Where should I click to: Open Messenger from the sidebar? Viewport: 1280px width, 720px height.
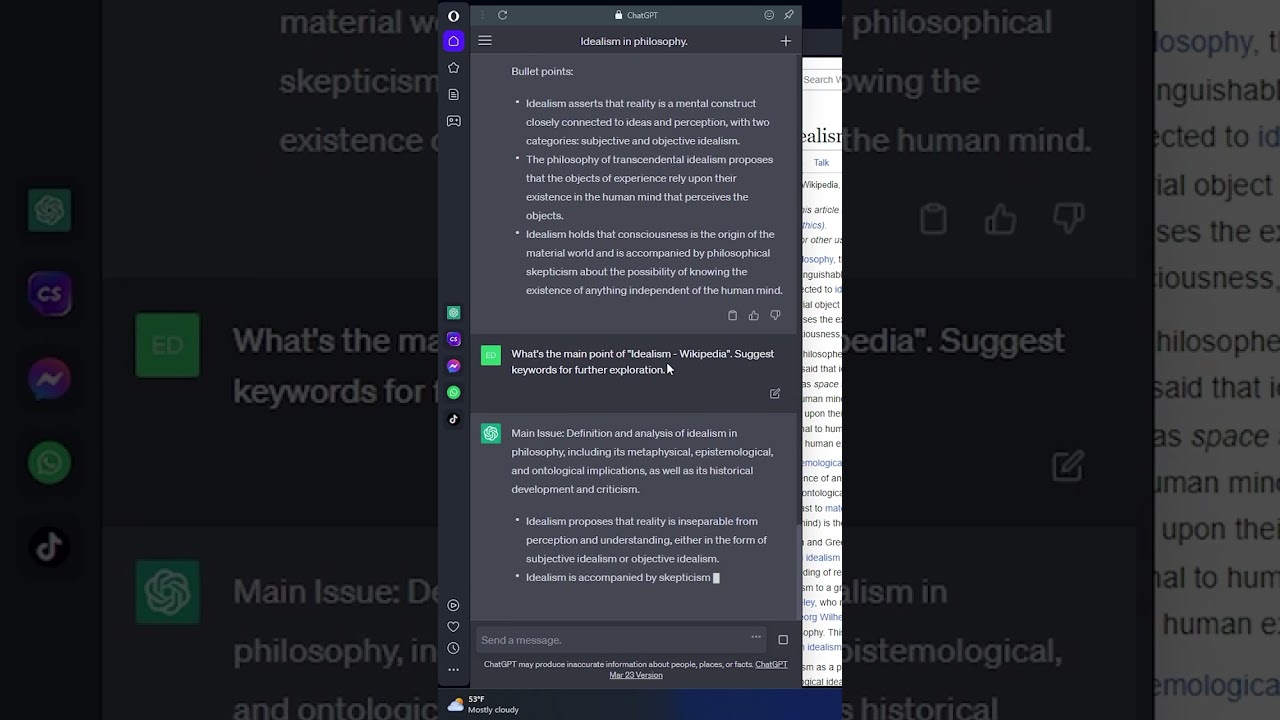tap(453, 366)
